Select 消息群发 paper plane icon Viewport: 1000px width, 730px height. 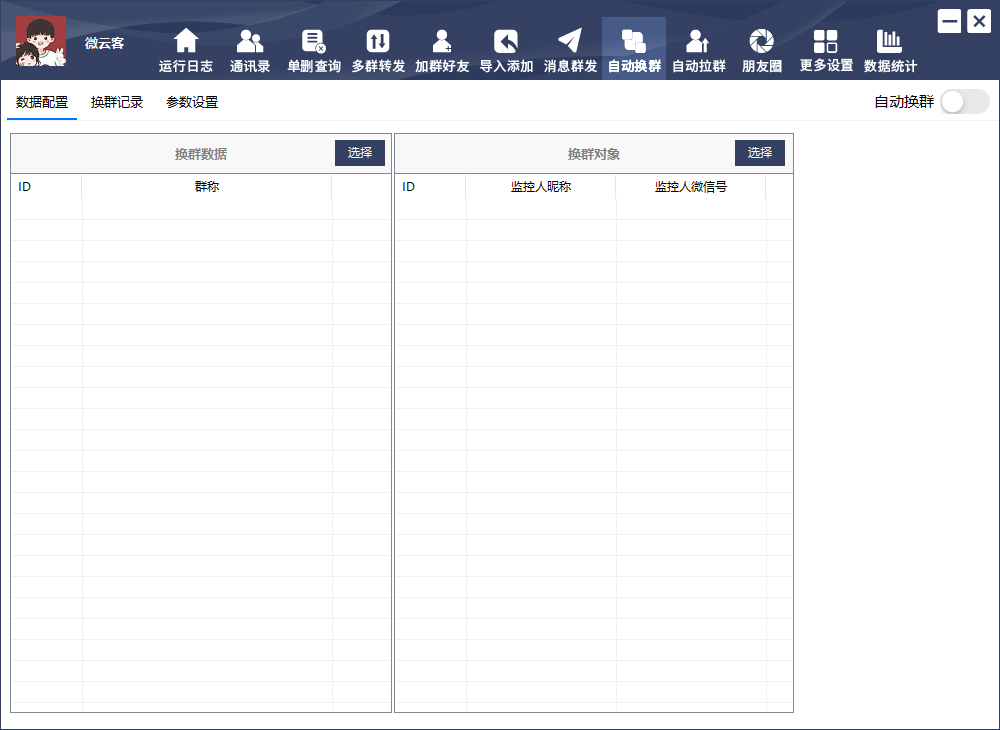pyautogui.click(x=570, y=42)
